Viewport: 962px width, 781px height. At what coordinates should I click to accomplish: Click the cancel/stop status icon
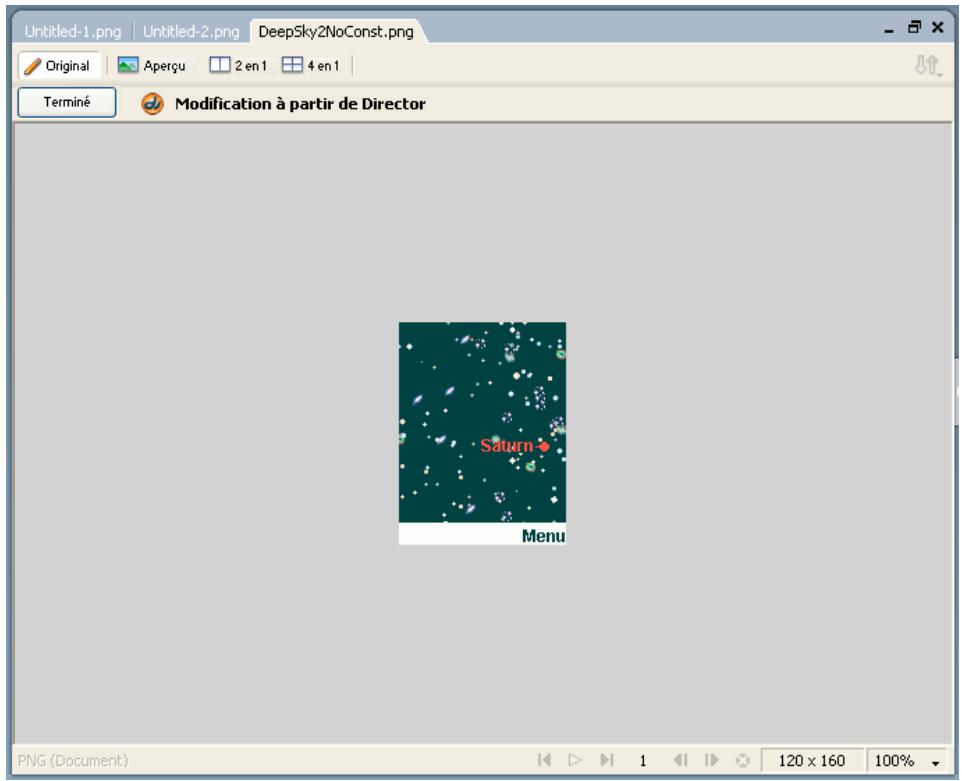click(742, 761)
